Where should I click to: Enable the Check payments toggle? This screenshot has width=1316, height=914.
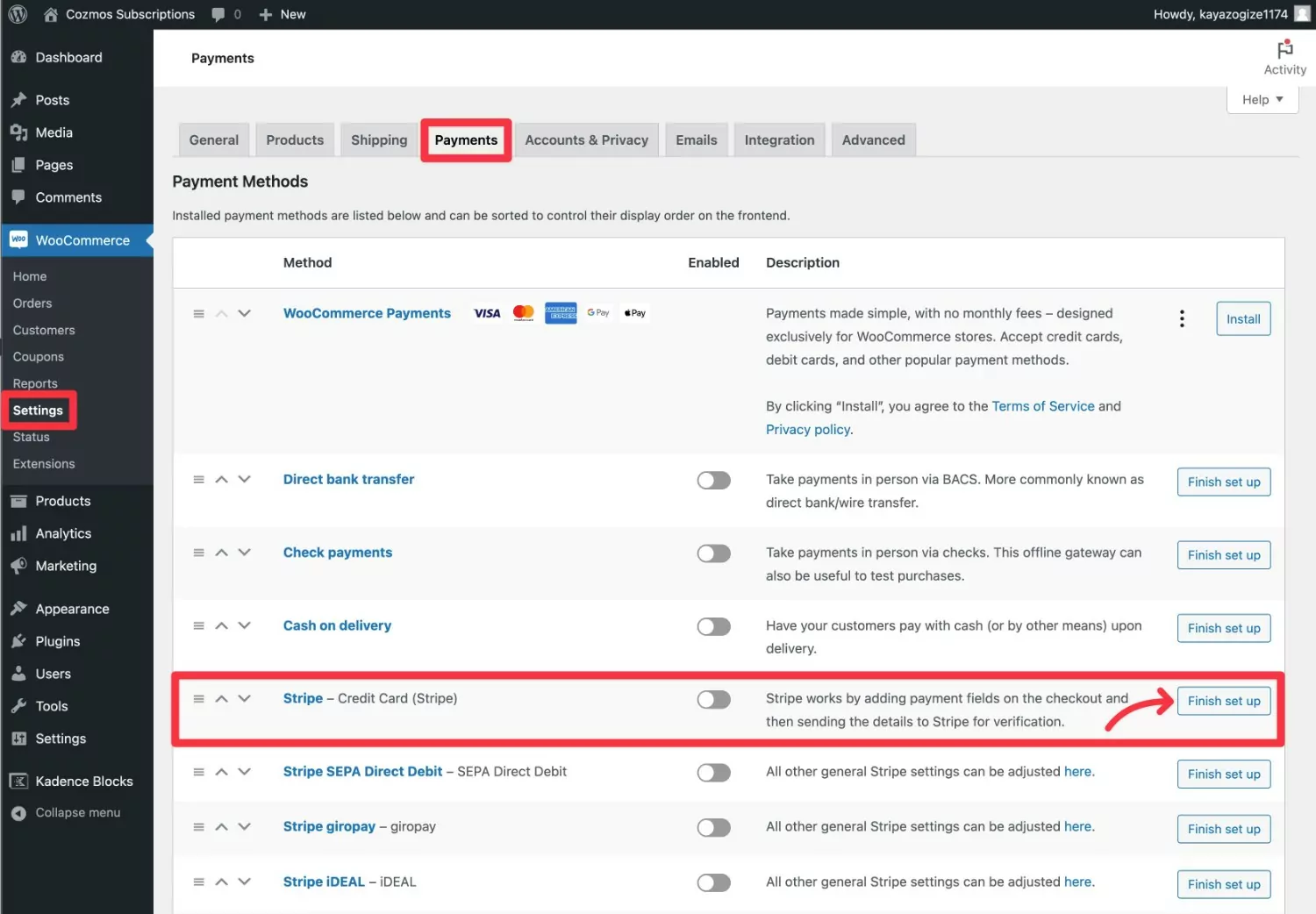[713, 553]
